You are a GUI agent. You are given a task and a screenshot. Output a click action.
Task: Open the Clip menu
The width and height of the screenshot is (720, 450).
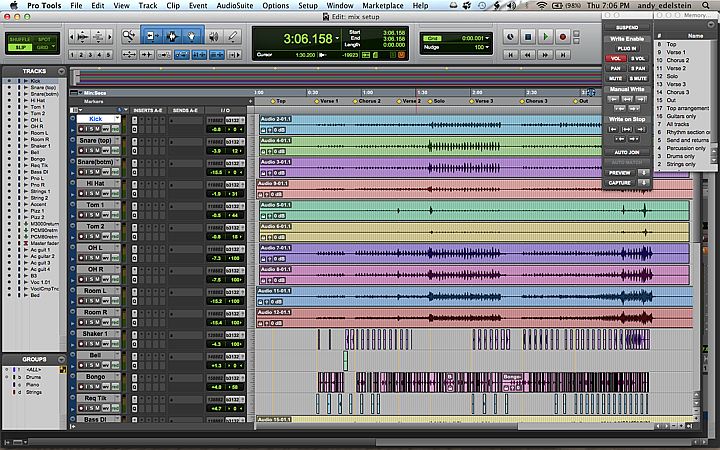173,6
